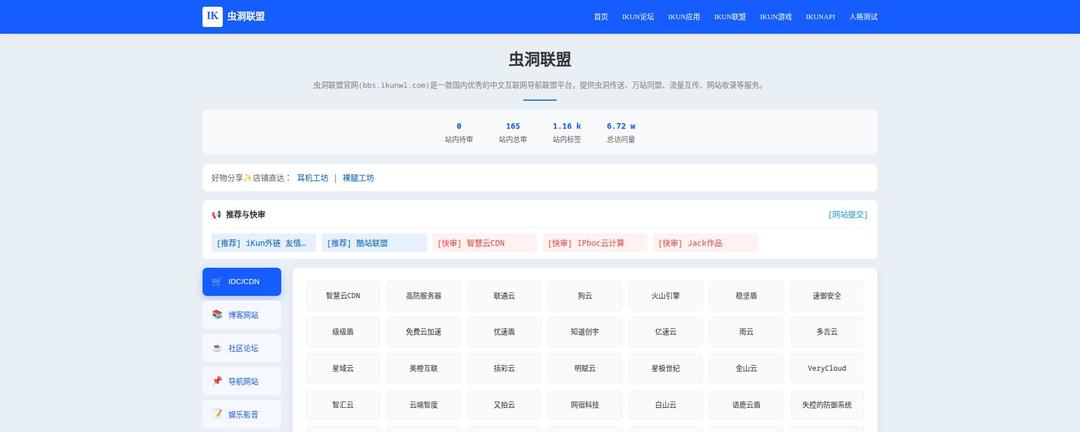The width and height of the screenshot is (1080, 432).
Task: Open the 稳坚盾 site card
Action: 746,296
